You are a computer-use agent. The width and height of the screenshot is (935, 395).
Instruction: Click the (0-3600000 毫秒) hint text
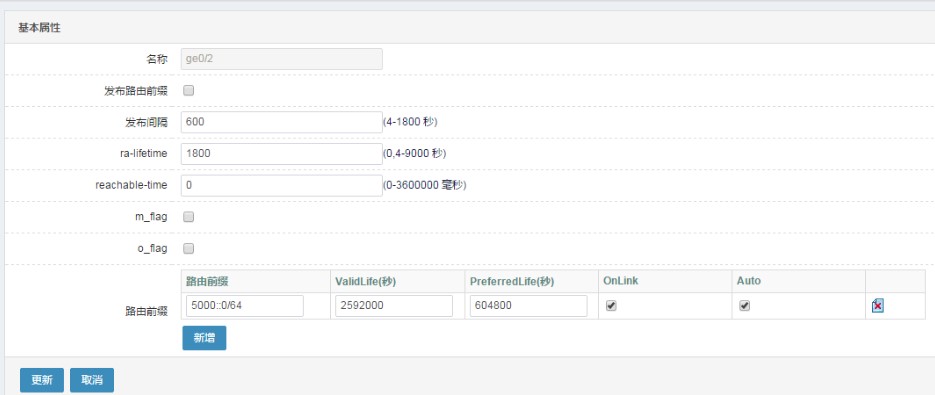click(x=425, y=185)
